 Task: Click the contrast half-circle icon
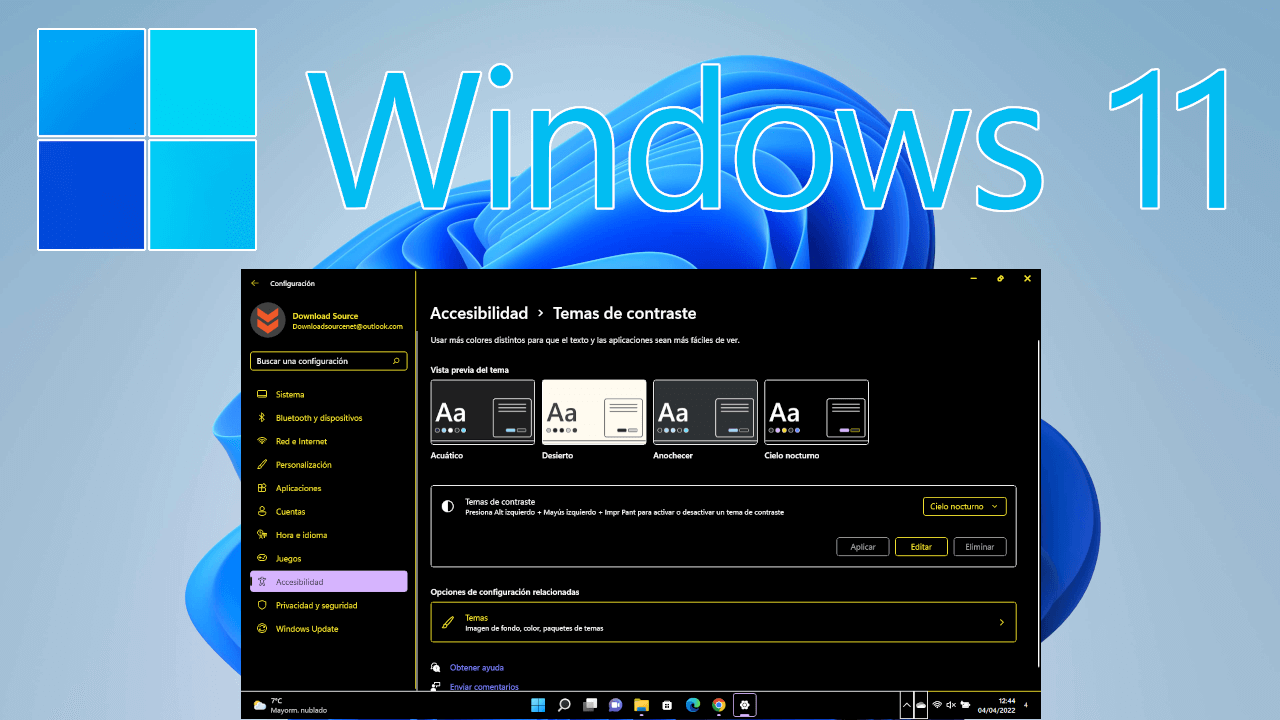(x=448, y=507)
